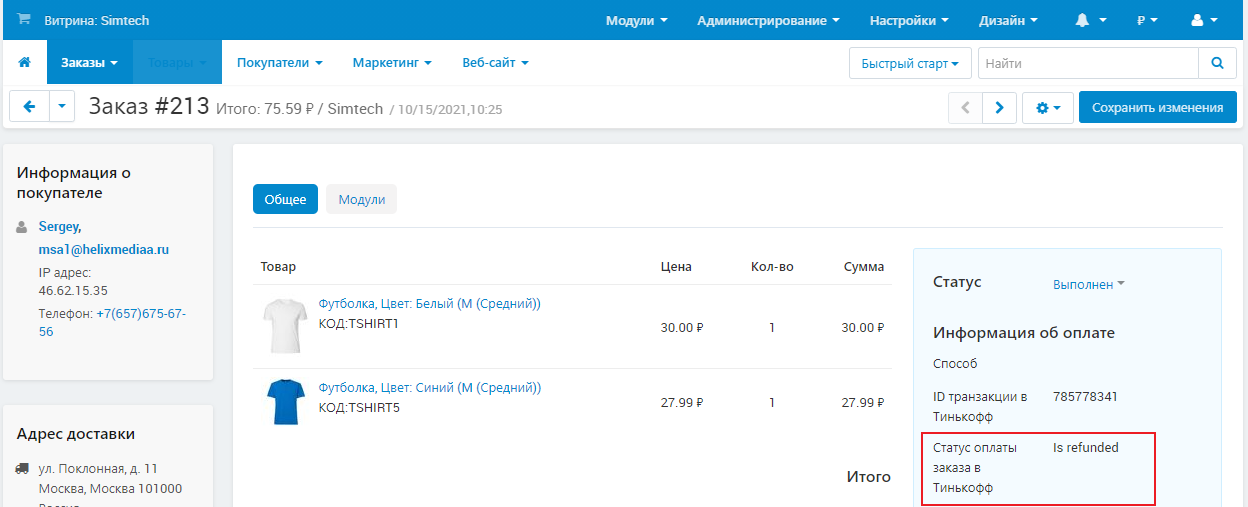This screenshot has height=507, width=1248.
Task: Select product code КОД:TSHIRT5
Action: pyautogui.click(x=358, y=407)
